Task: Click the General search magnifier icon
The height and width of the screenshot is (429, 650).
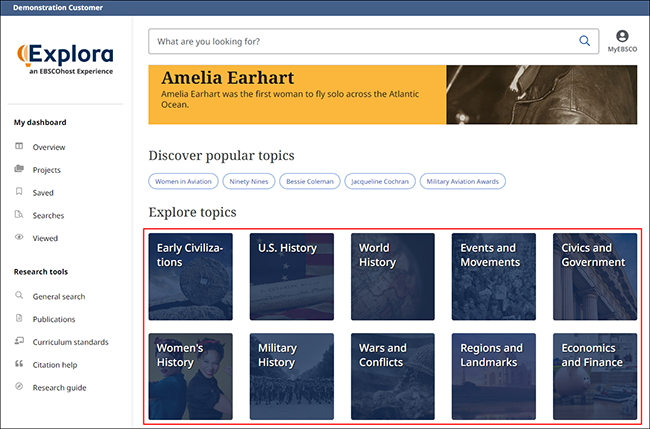Action: (x=19, y=295)
